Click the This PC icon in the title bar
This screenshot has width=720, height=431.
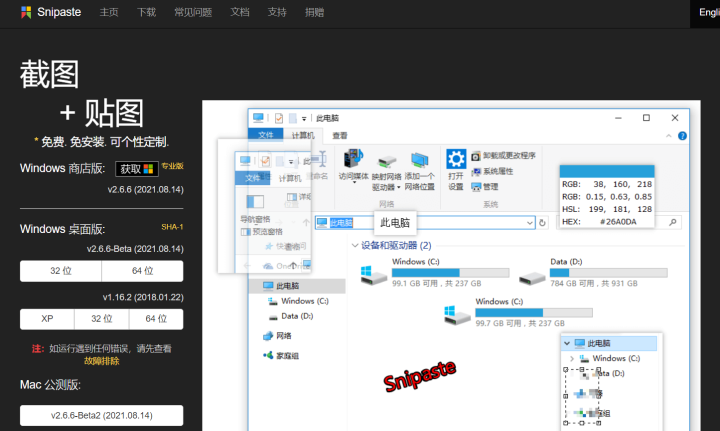point(258,118)
